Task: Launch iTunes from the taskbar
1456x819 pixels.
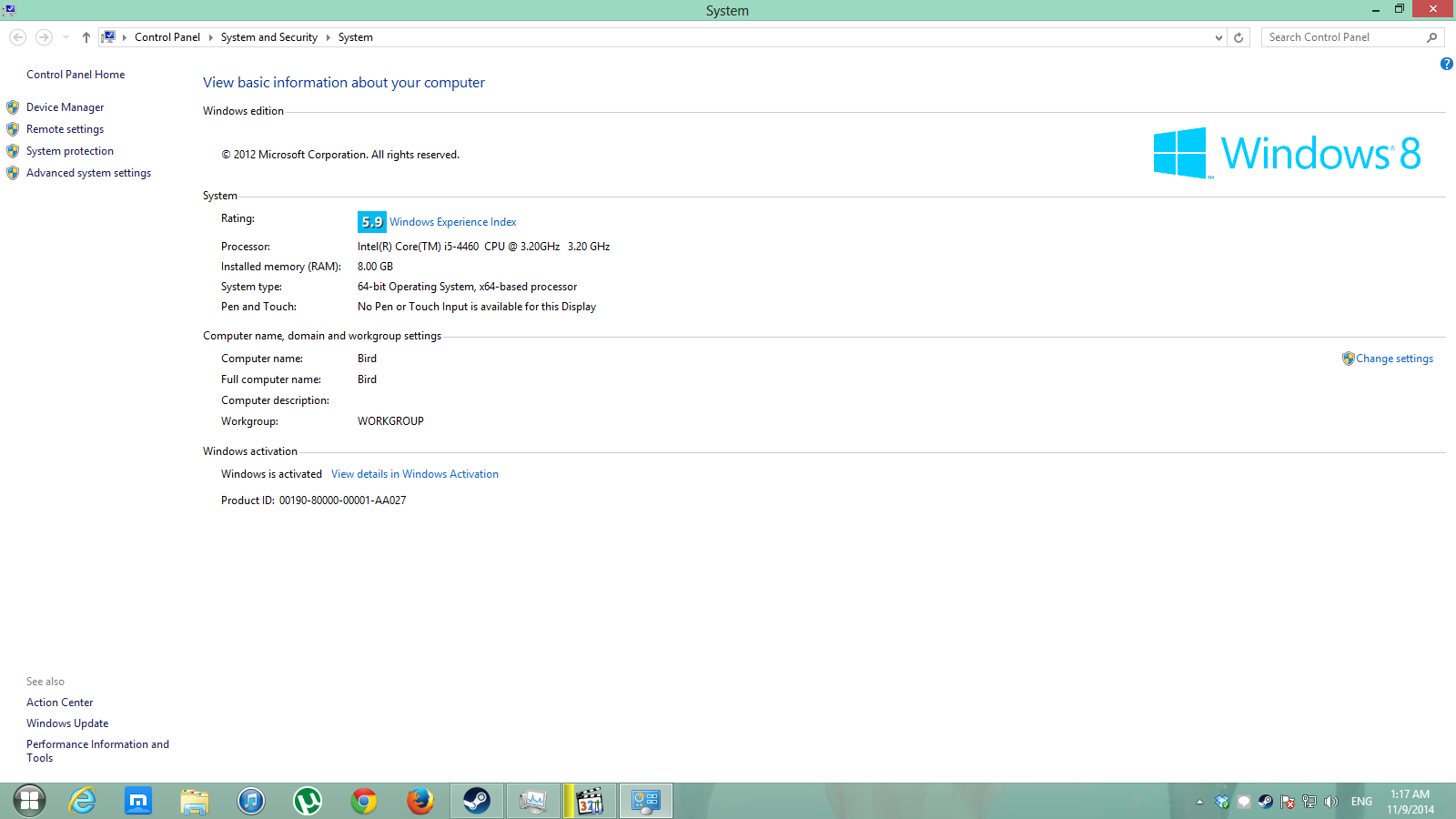Action: (x=251, y=801)
